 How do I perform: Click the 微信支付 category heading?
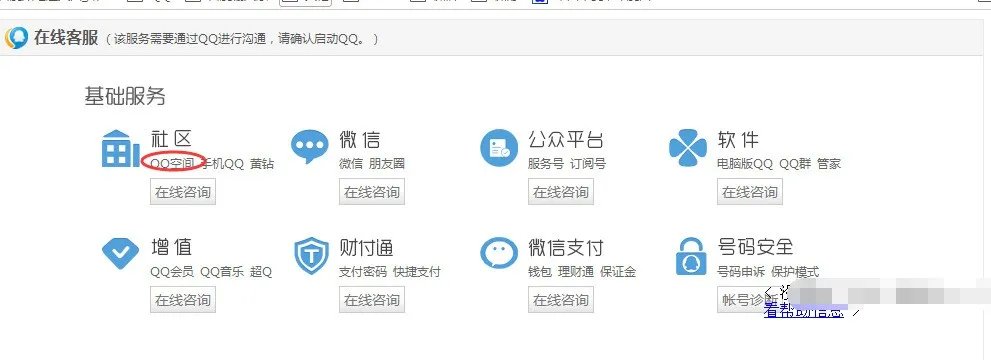566,247
